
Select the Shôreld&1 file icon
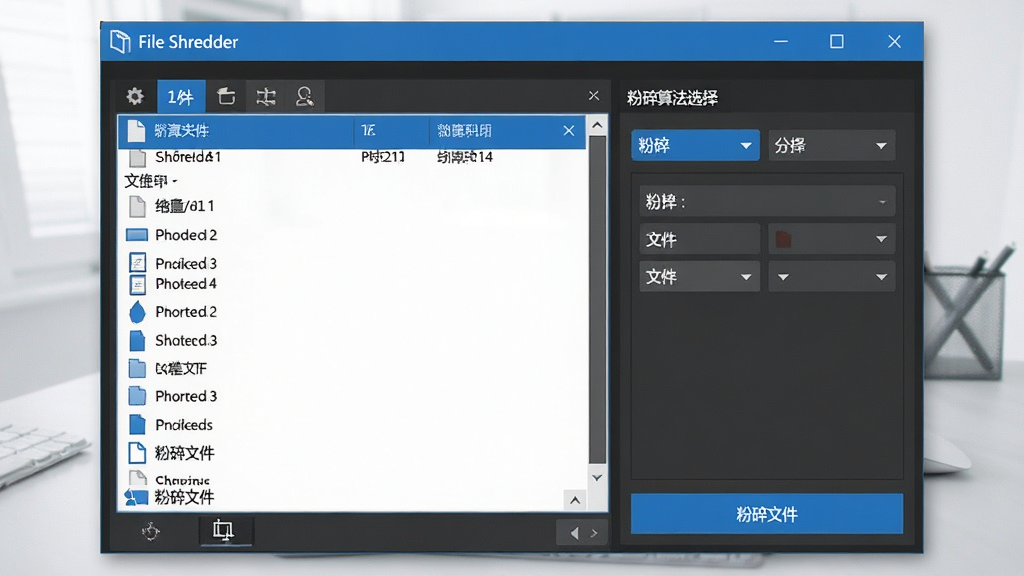point(137,157)
